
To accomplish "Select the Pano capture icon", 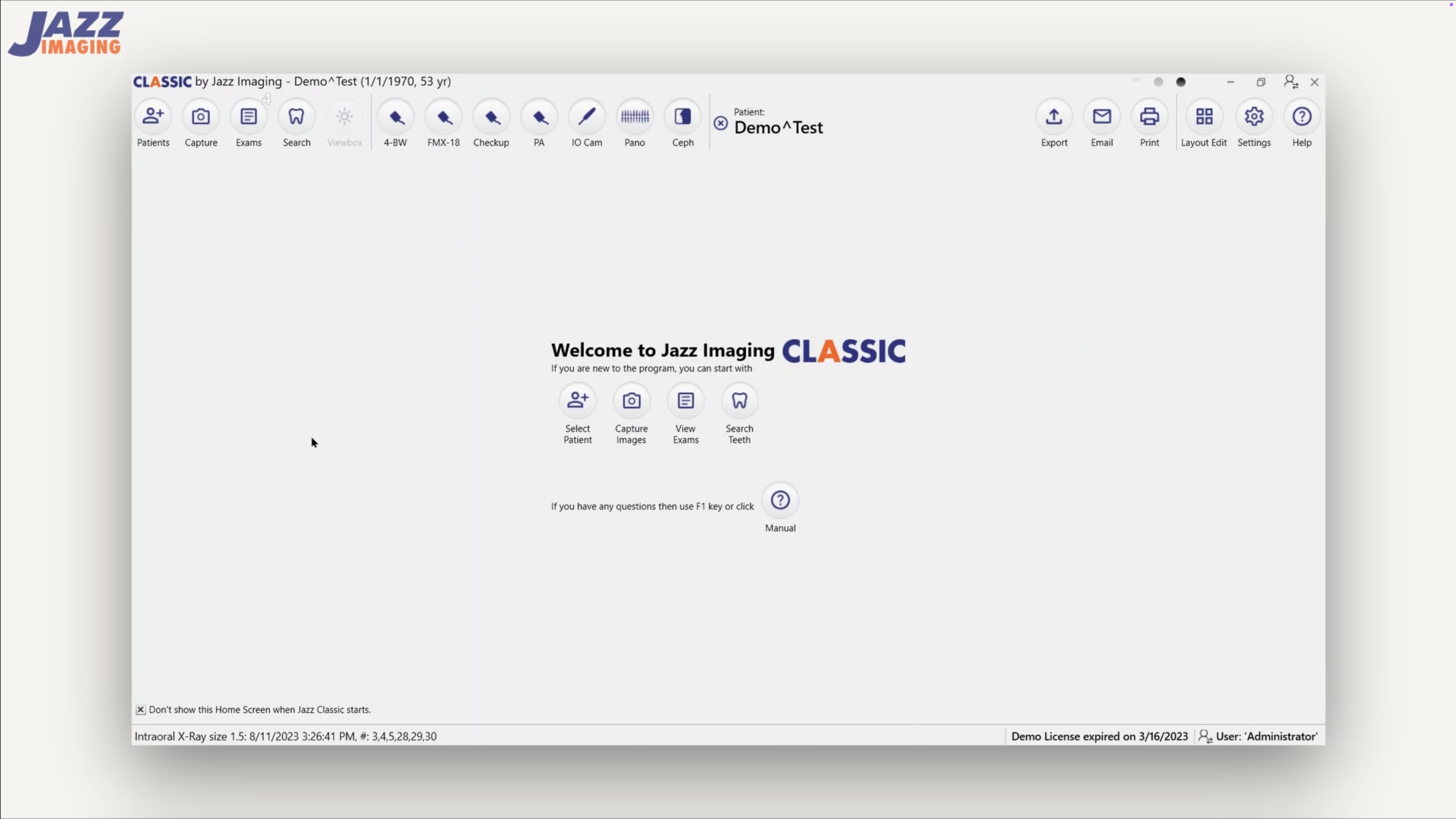I will (635, 117).
